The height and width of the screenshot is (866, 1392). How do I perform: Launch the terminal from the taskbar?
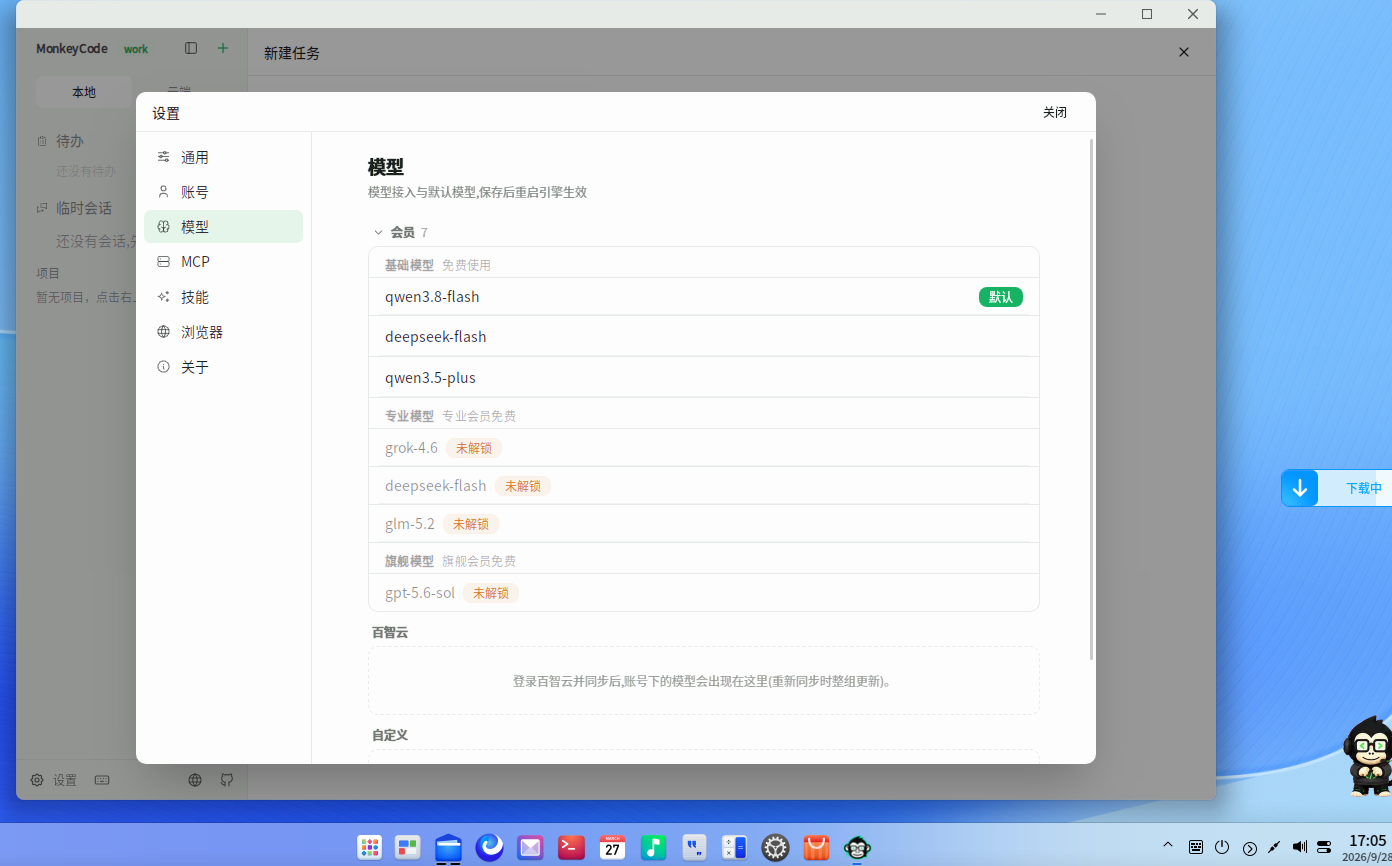[571, 848]
